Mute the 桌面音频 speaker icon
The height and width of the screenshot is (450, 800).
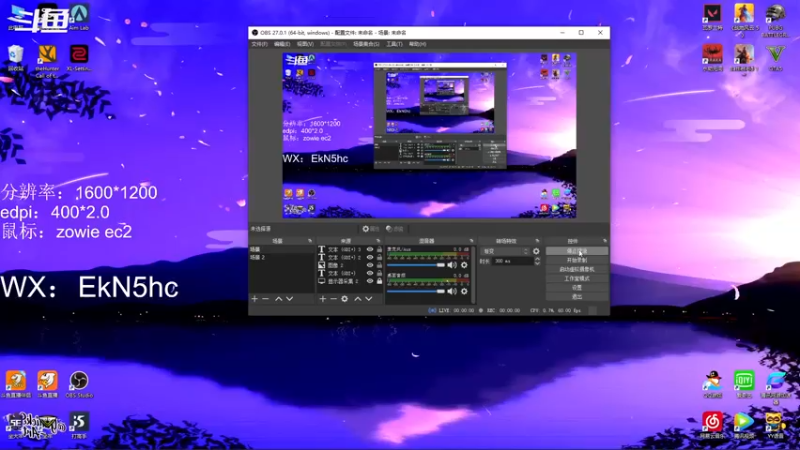click(452, 291)
